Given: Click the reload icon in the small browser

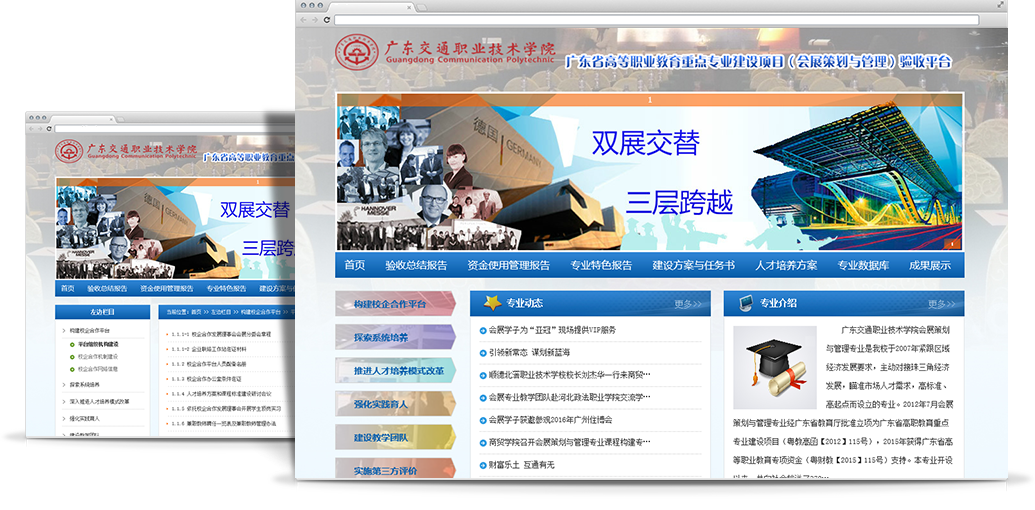Looking at the screenshot, I should click(x=47, y=129).
